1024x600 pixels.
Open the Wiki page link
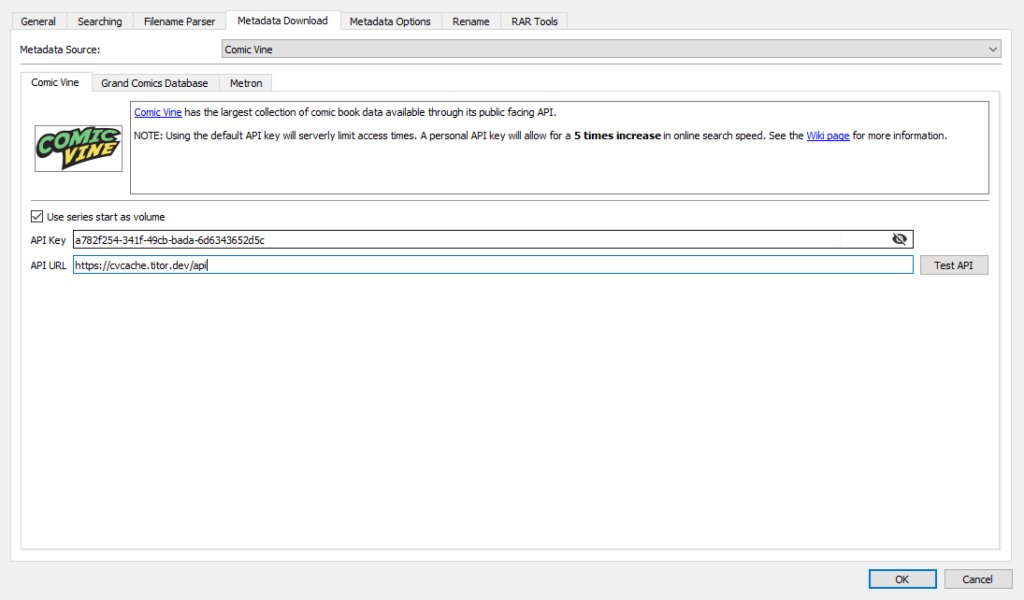pyautogui.click(x=828, y=136)
